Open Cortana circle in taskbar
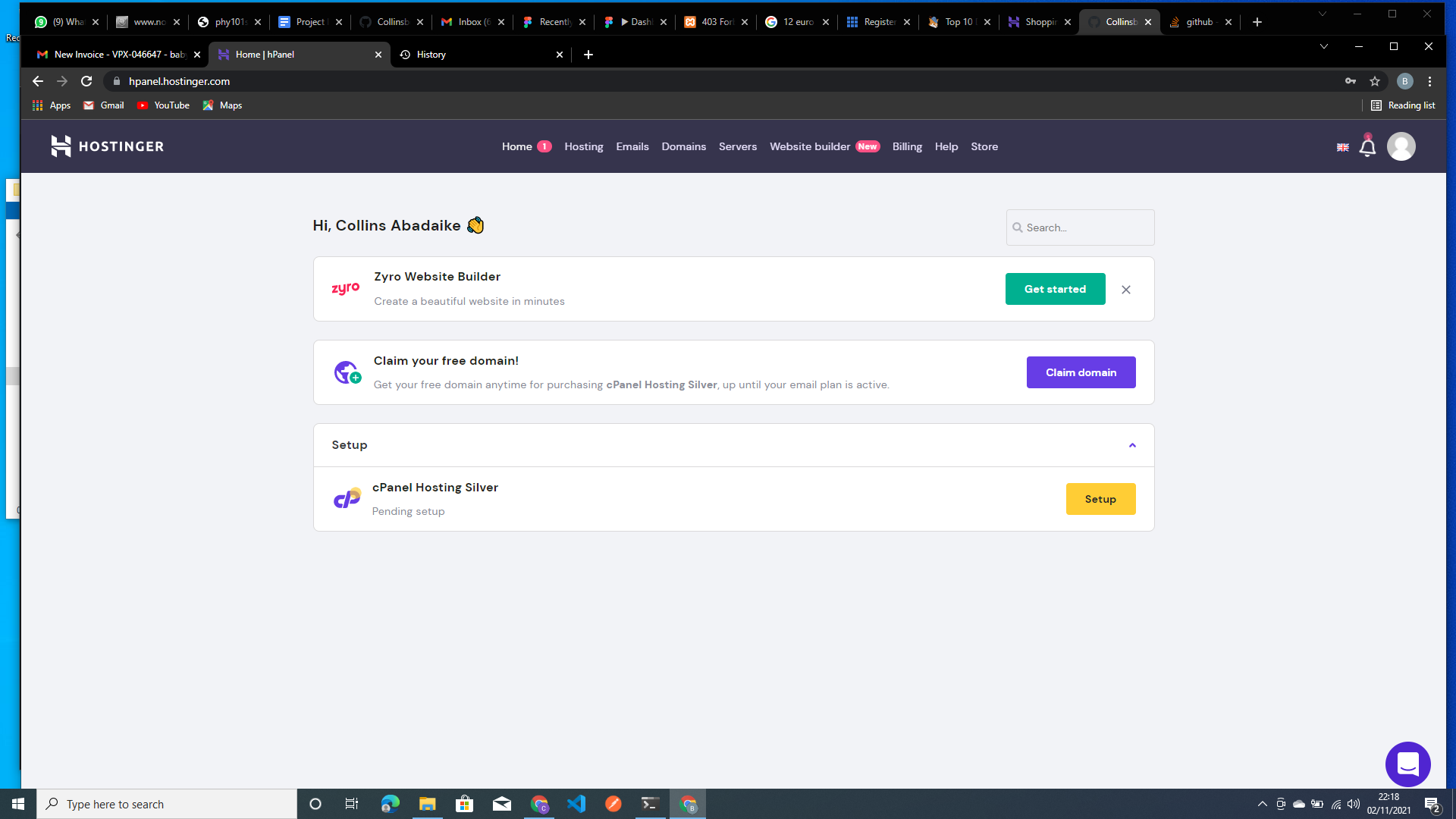 tap(315, 804)
